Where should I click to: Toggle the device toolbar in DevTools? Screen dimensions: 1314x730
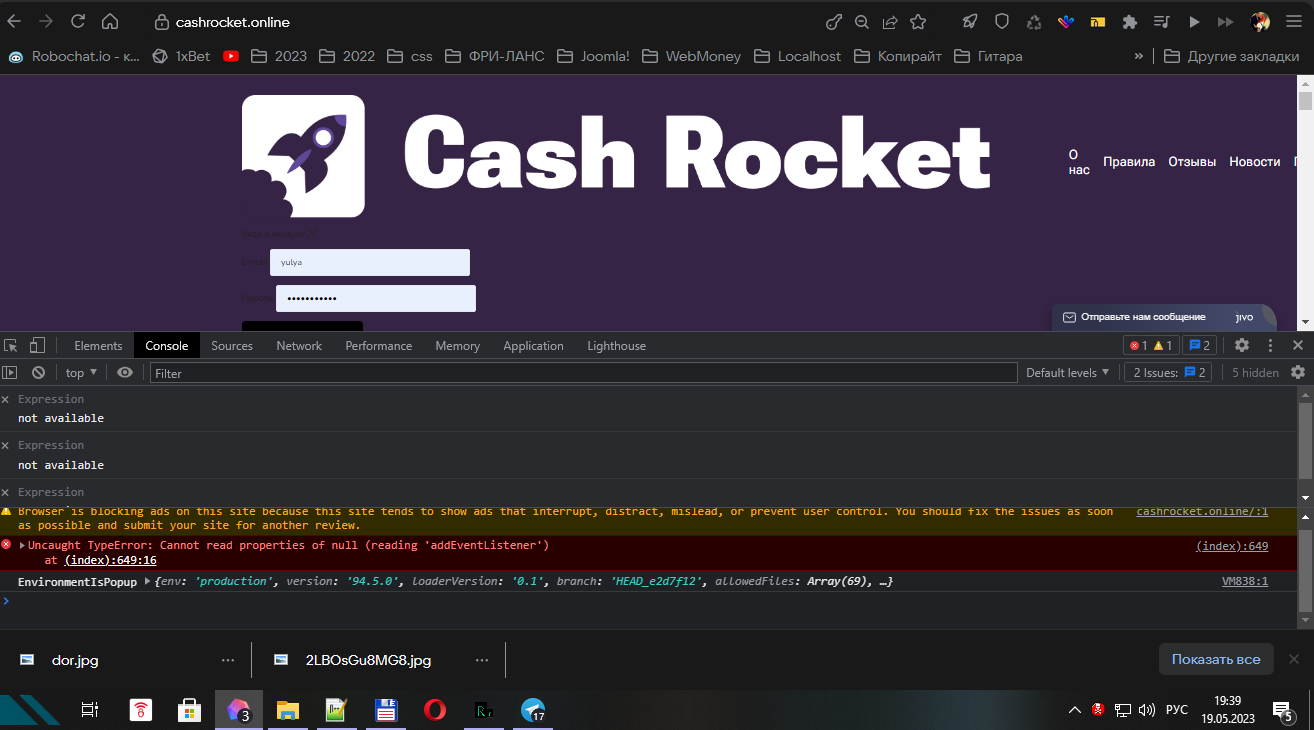click(x=37, y=345)
